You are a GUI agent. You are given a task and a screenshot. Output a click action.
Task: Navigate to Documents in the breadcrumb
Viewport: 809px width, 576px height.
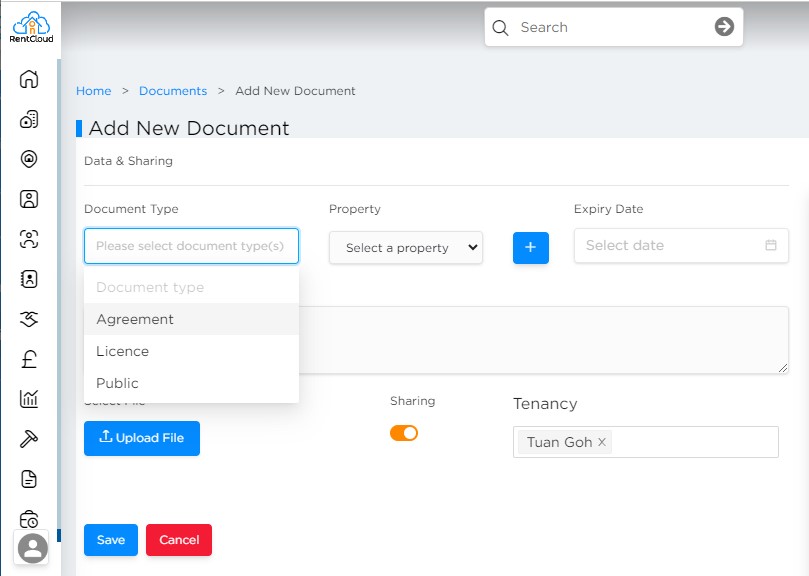pyautogui.click(x=173, y=91)
